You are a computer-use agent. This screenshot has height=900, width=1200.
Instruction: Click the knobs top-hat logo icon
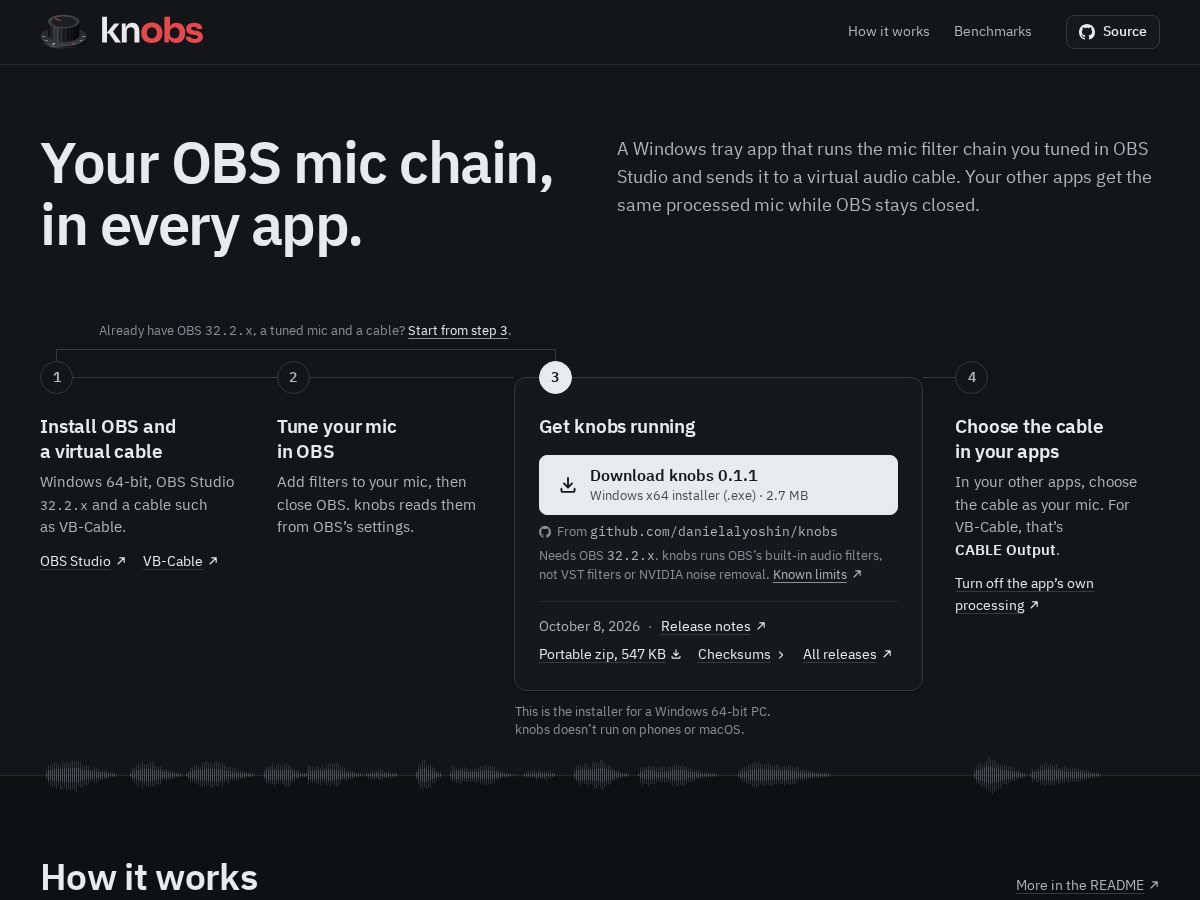click(64, 31)
